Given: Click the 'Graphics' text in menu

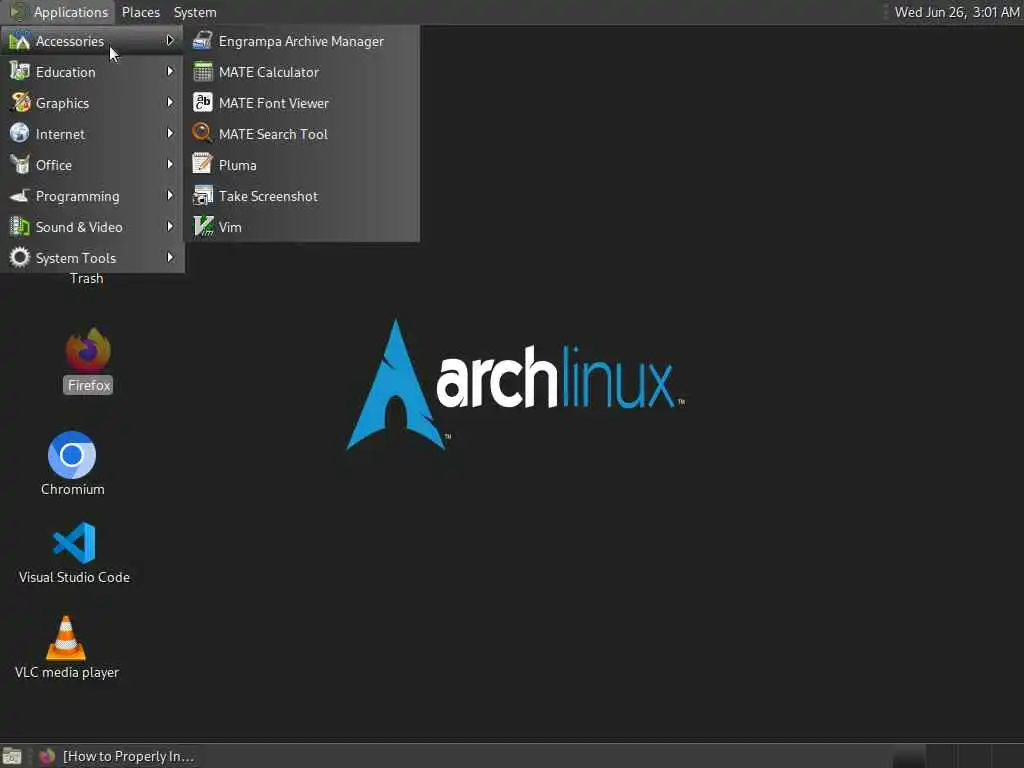Looking at the screenshot, I should 62,103.
